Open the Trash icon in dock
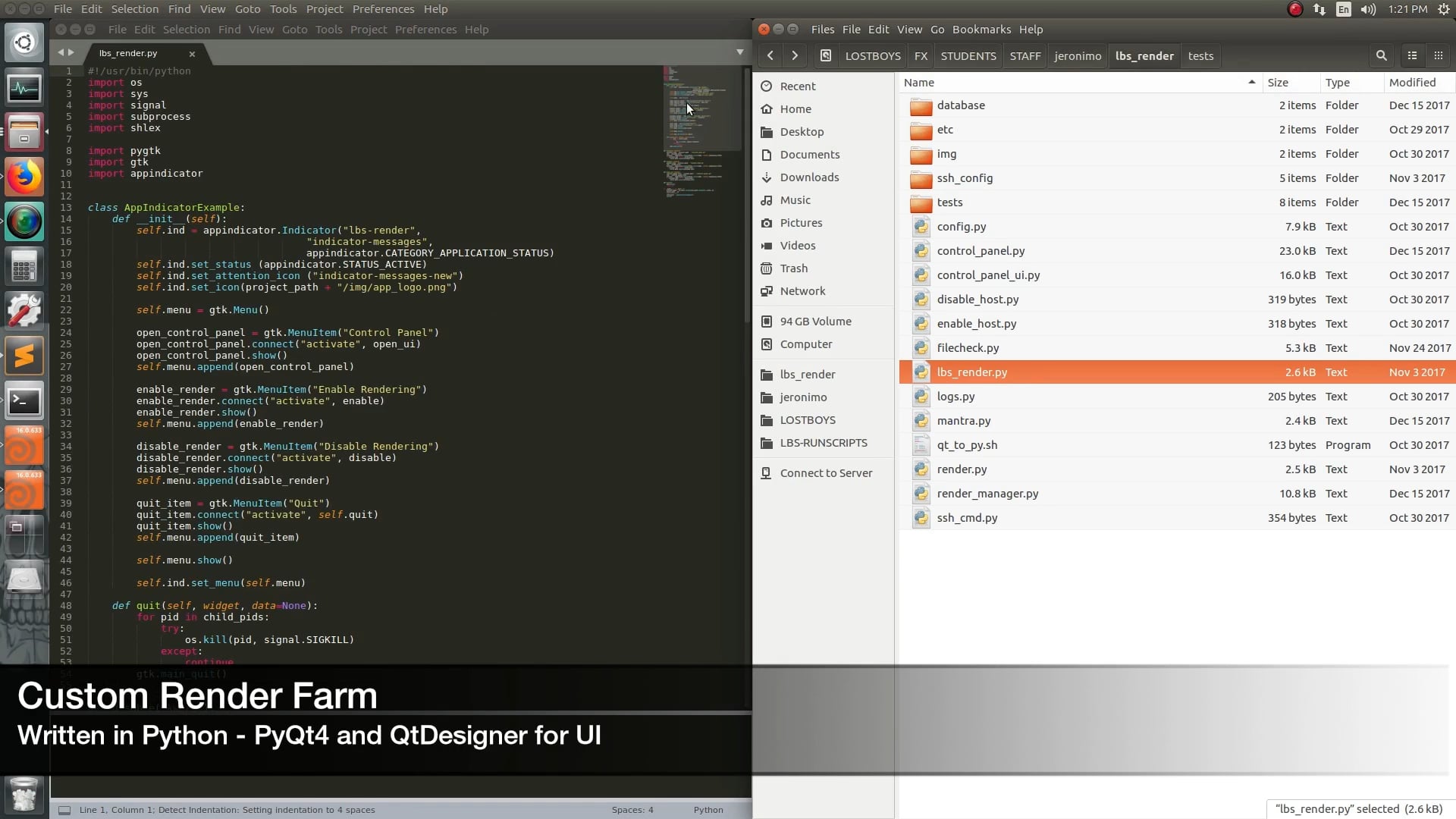Viewport: 1456px width, 819px height. 24,794
